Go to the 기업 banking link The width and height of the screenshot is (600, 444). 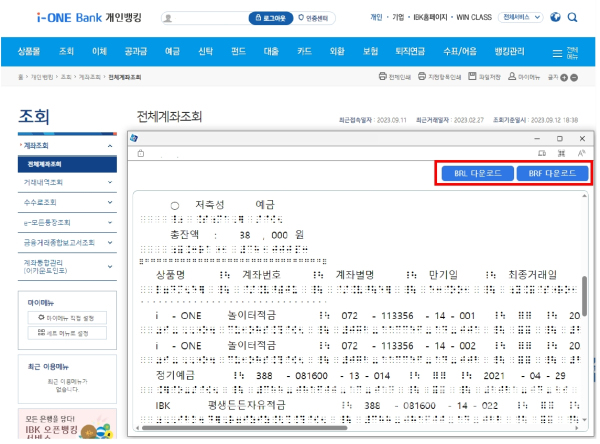click(x=398, y=17)
